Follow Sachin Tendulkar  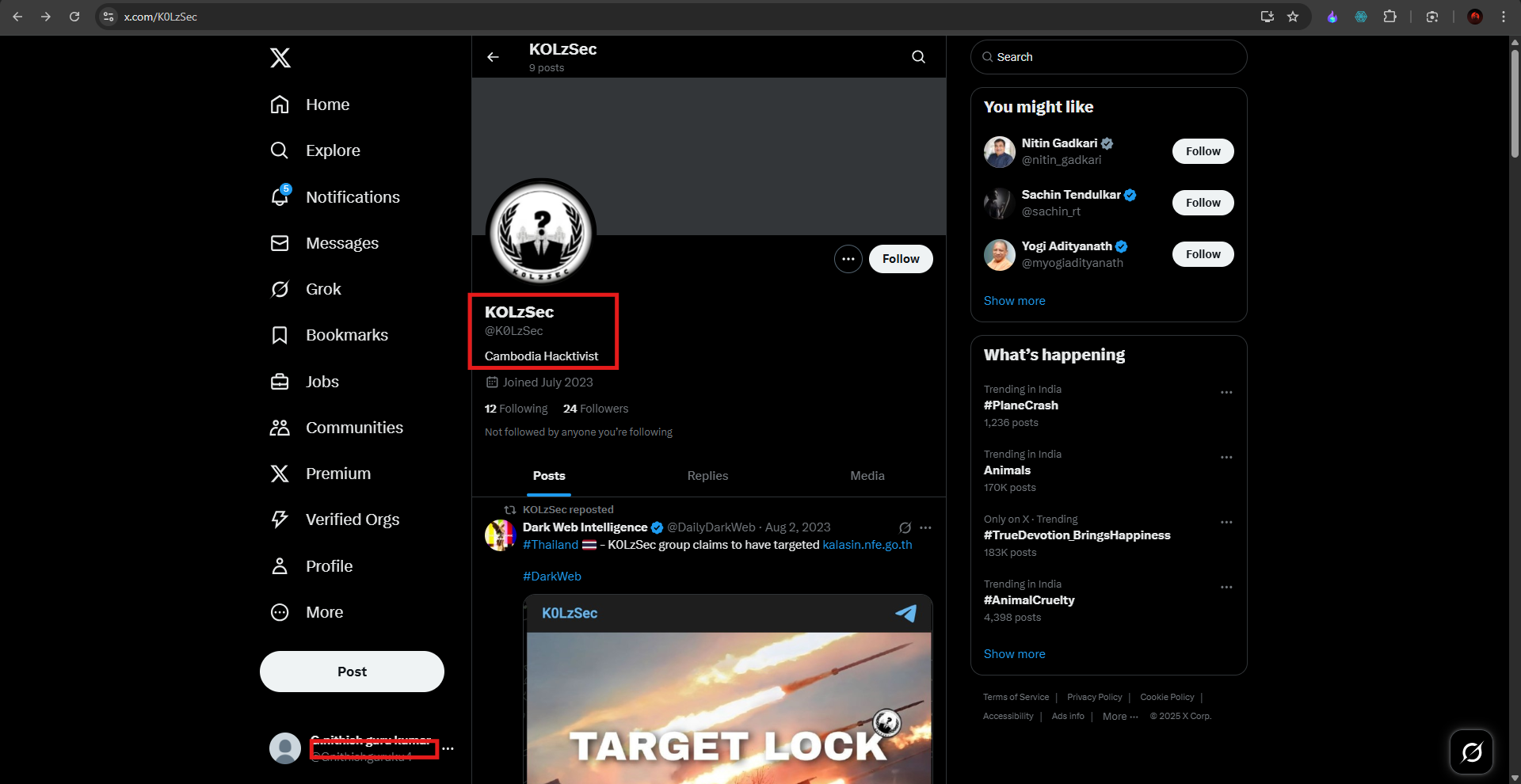(x=1203, y=203)
